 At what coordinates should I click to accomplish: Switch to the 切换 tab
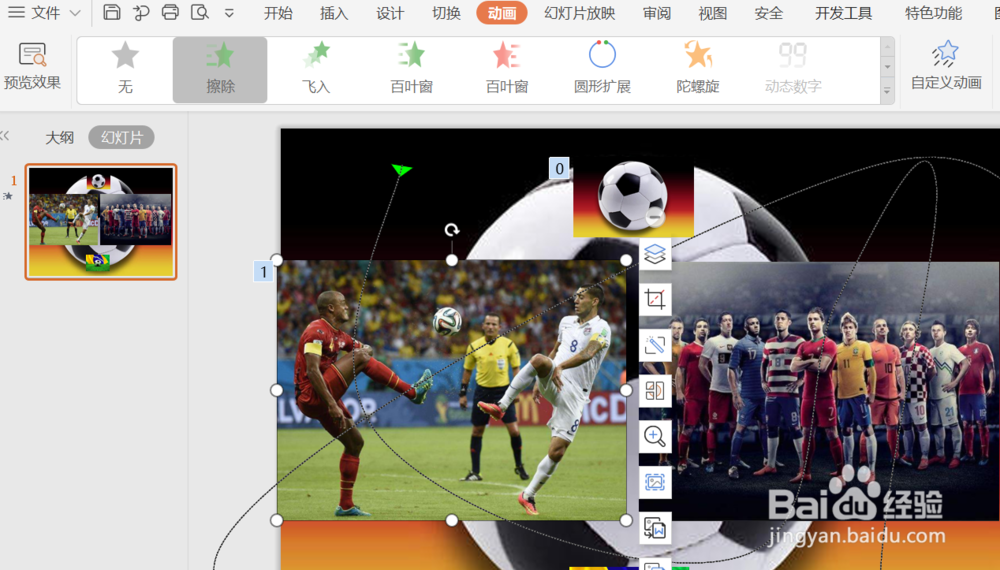click(x=446, y=13)
